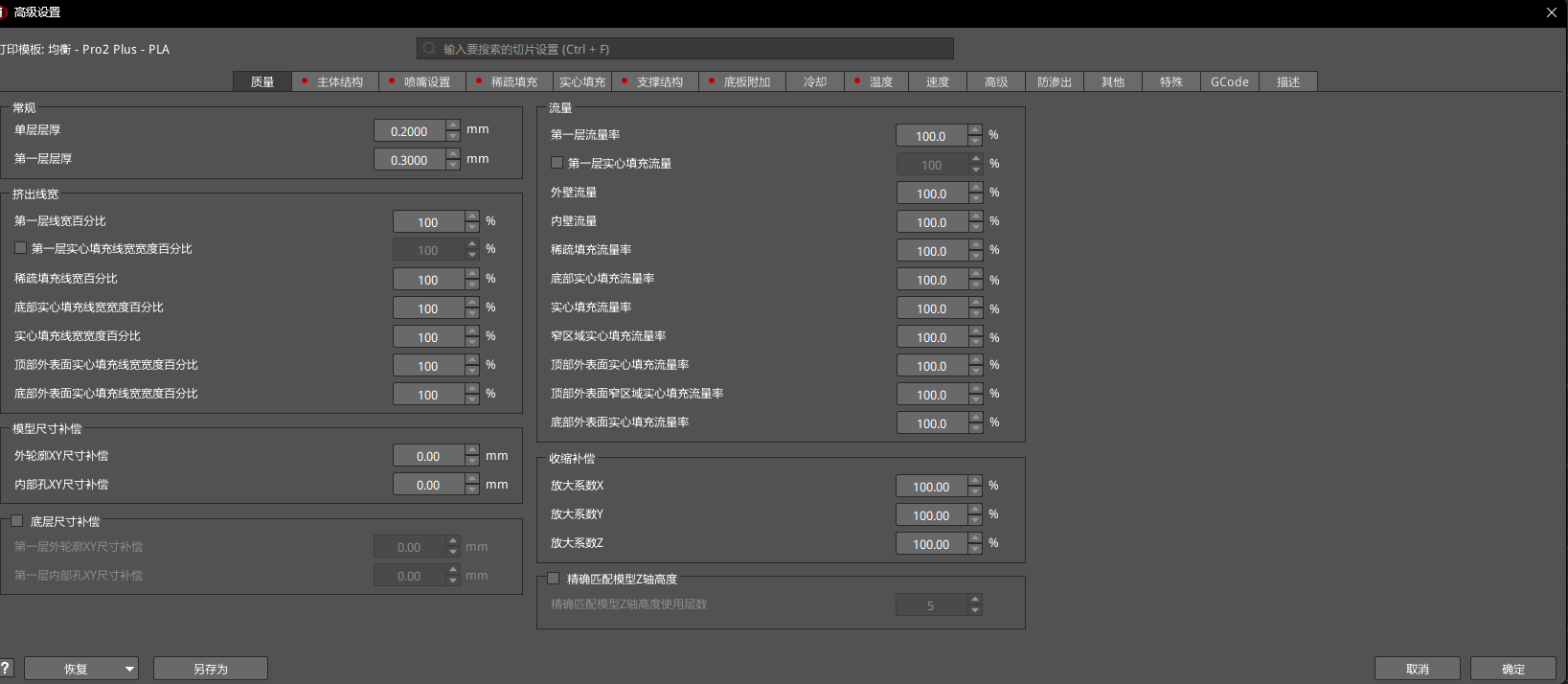Open help with the question mark icon
The width and height of the screenshot is (1568, 684).
coord(6,668)
